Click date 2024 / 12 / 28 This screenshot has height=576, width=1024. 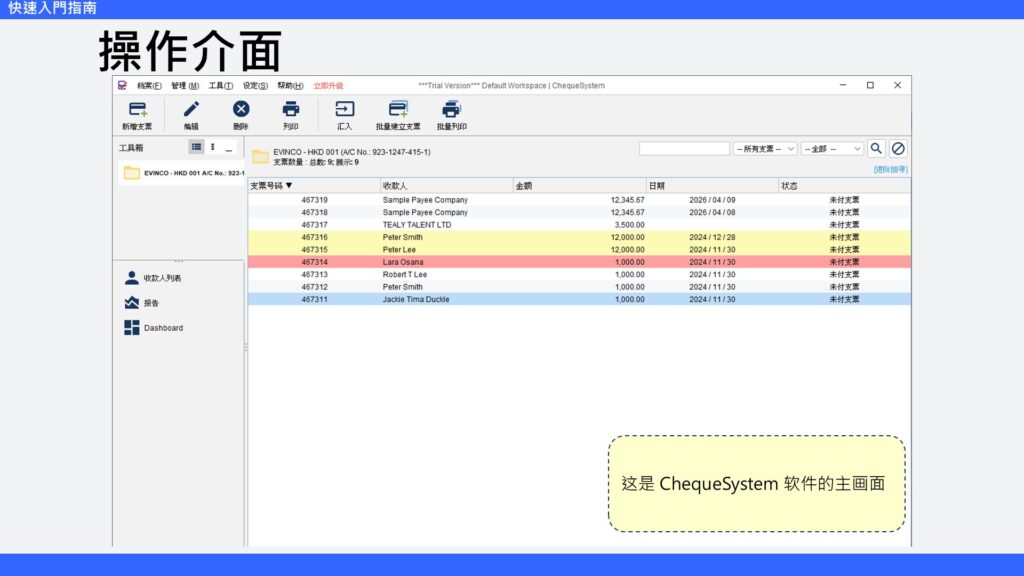(x=712, y=237)
